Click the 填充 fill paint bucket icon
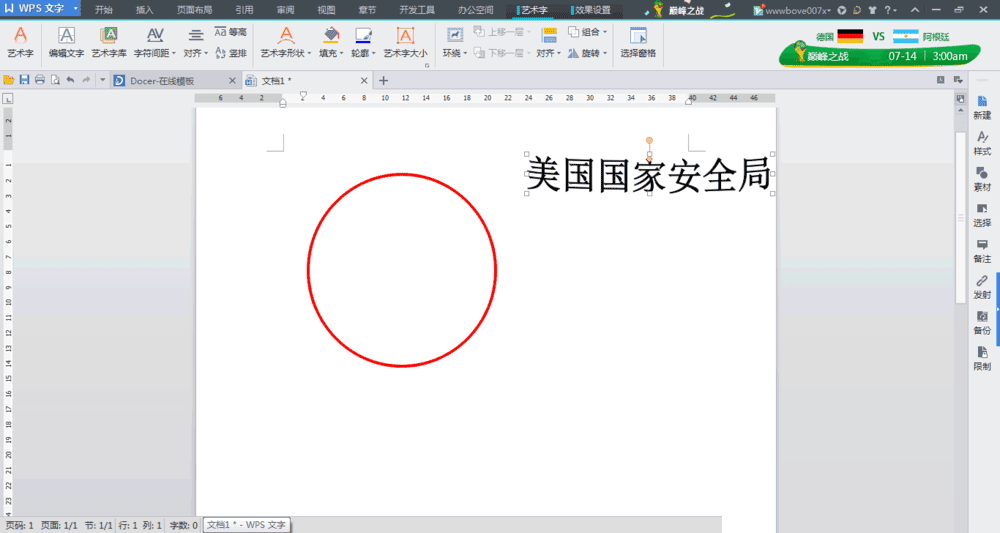The image size is (1000, 533). [x=331, y=35]
